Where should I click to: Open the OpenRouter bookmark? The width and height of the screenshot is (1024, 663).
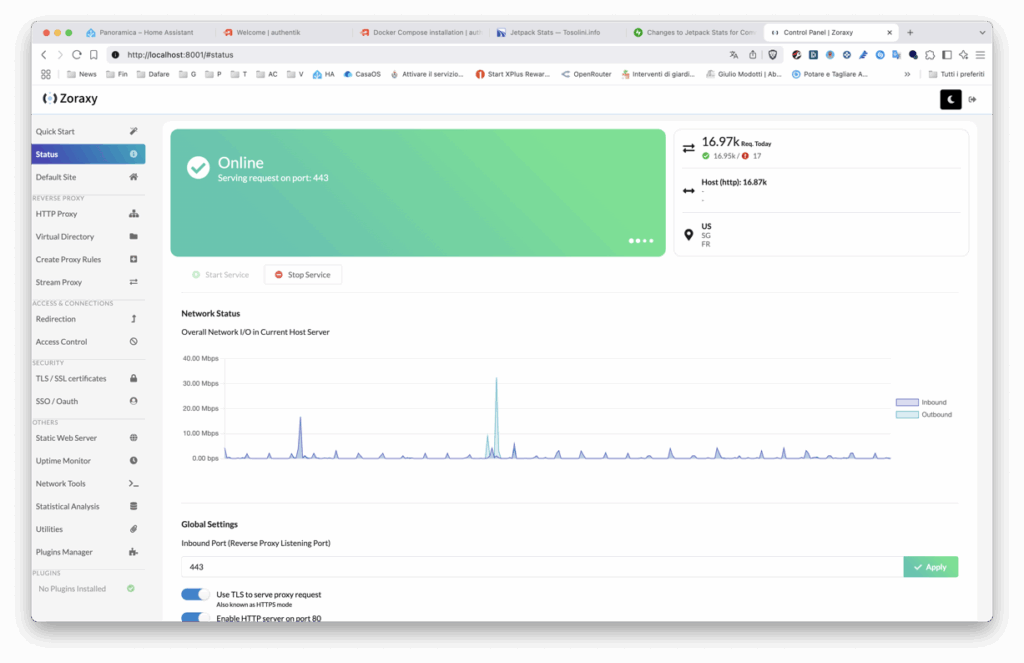(x=586, y=74)
